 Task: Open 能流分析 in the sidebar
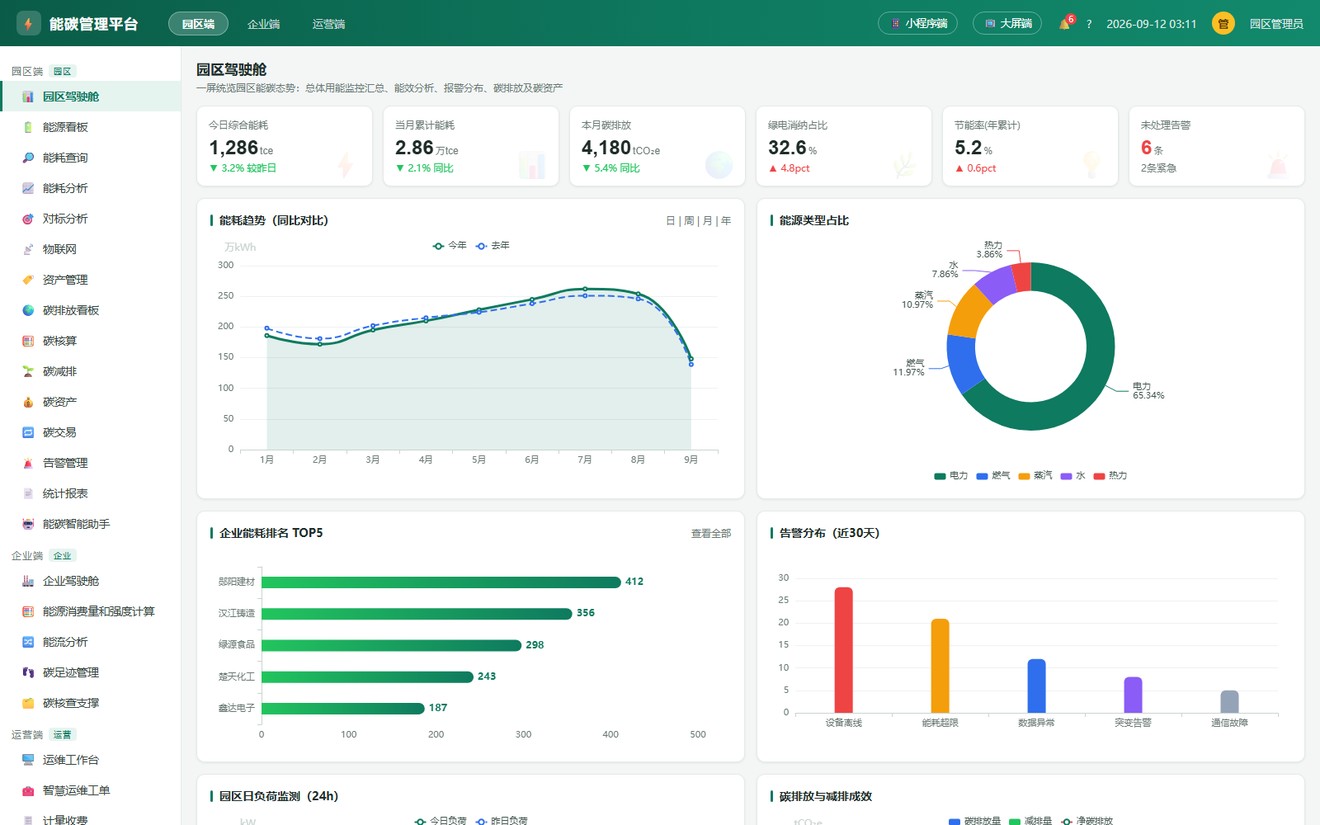pos(90,642)
